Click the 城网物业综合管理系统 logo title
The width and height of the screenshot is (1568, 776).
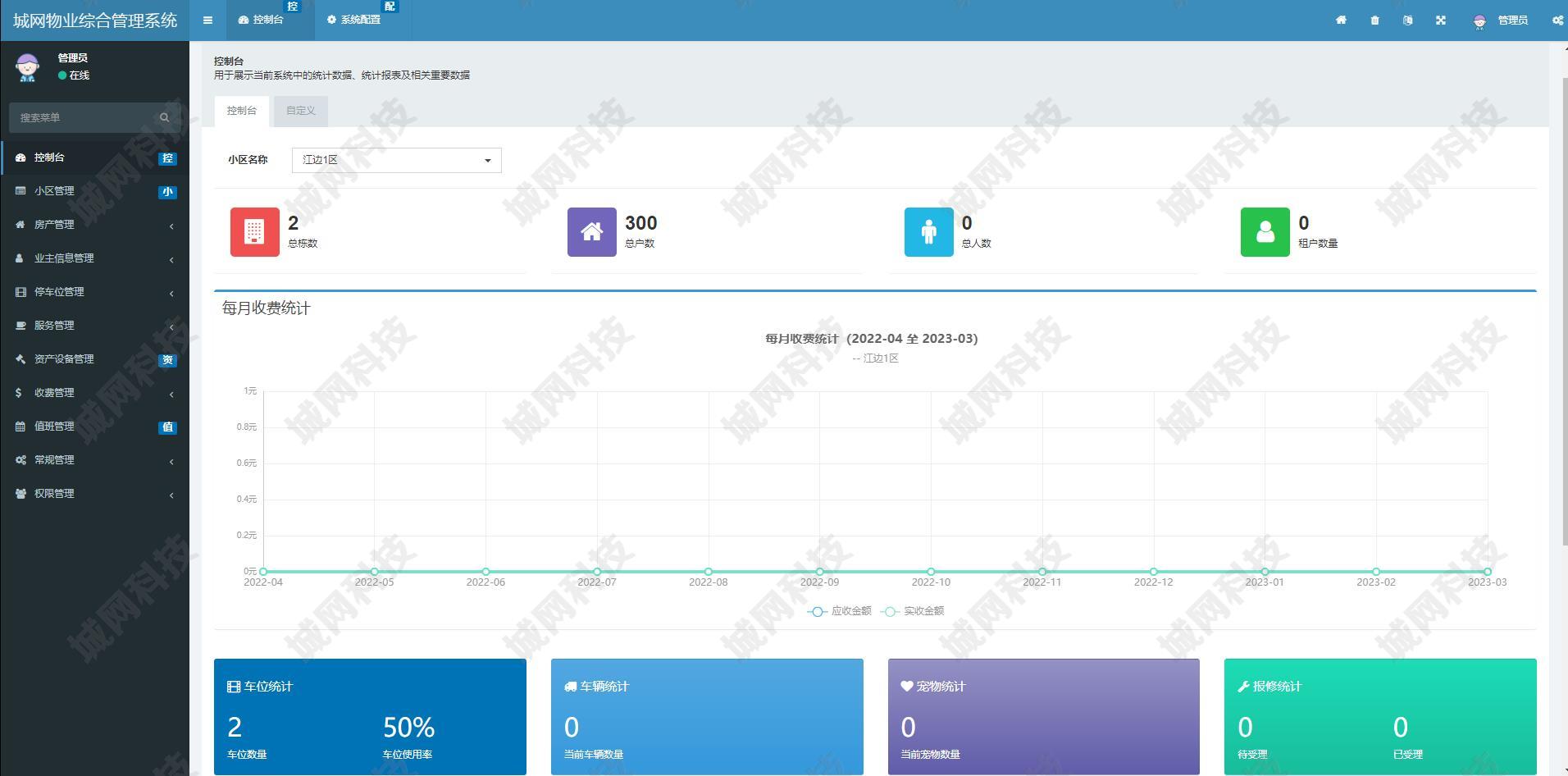pos(95,21)
